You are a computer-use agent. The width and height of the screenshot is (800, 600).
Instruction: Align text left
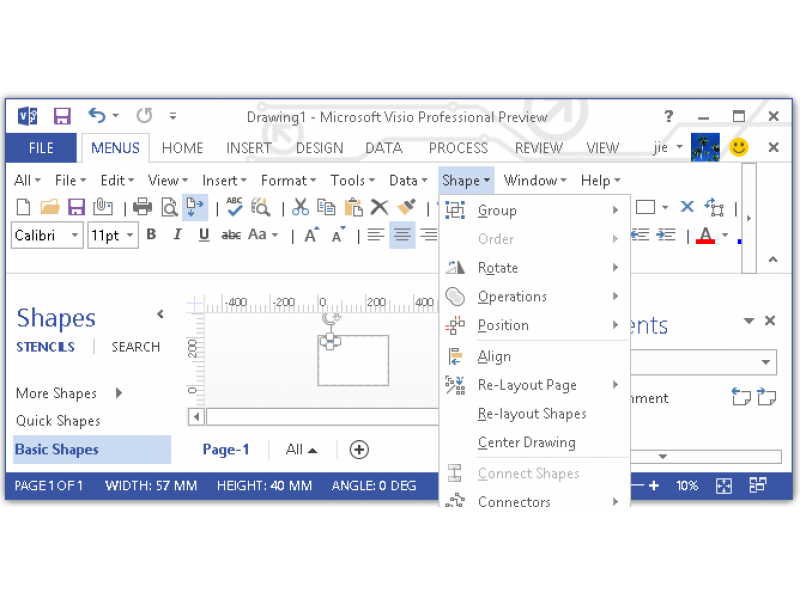click(x=376, y=235)
